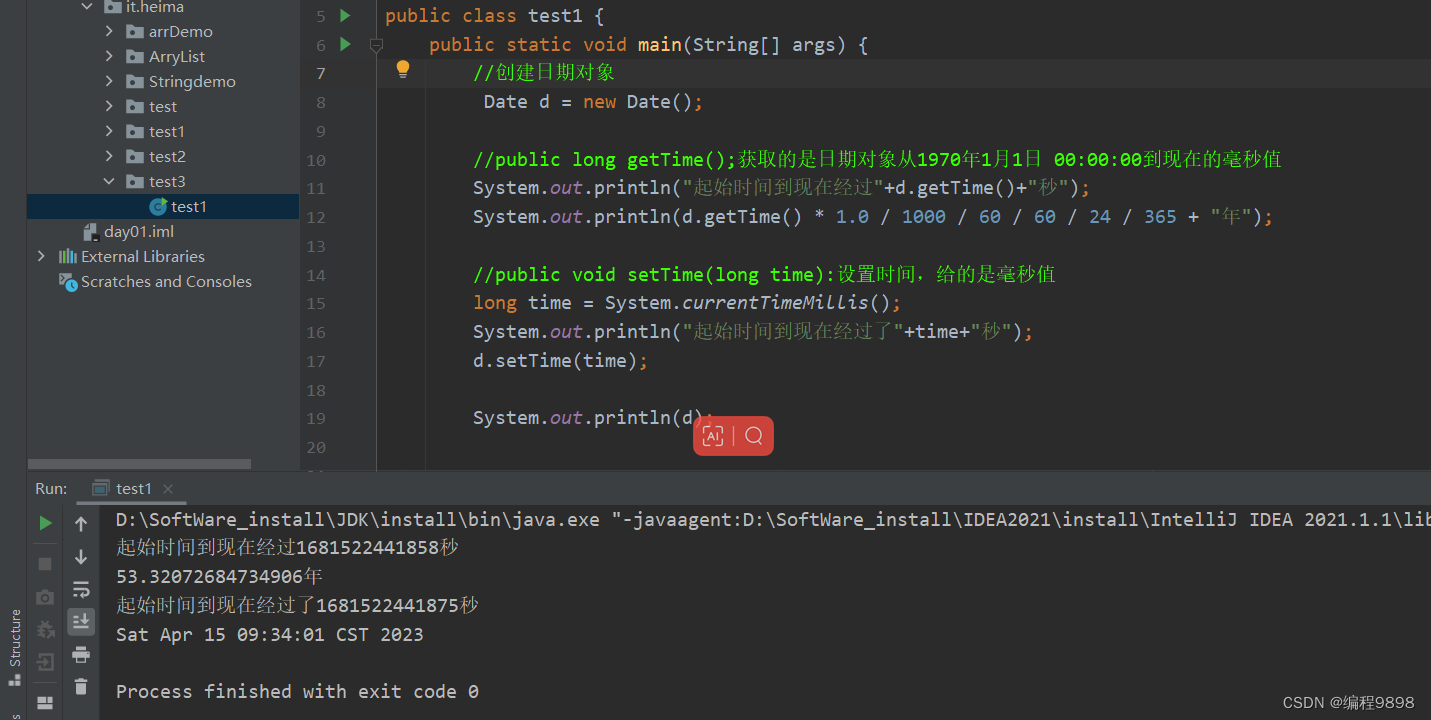Screen dimensions: 1431x720
Task: Print console output via printer icon
Action: click(81, 654)
